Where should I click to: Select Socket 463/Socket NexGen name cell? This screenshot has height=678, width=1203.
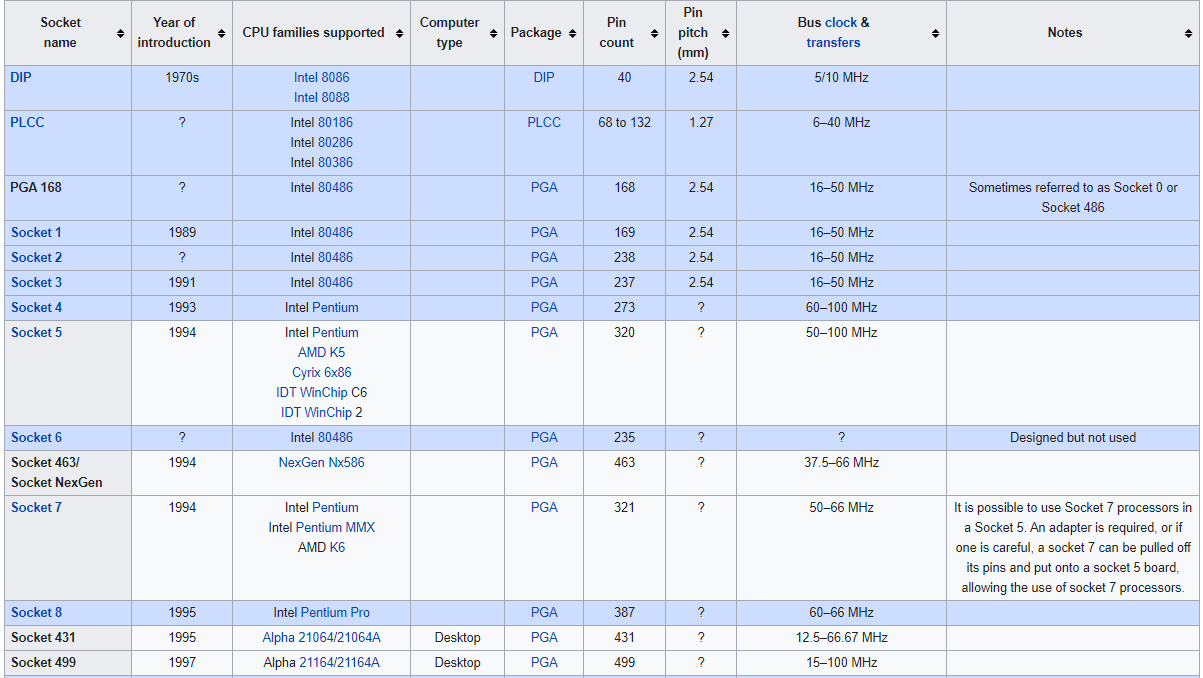(68, 473)
